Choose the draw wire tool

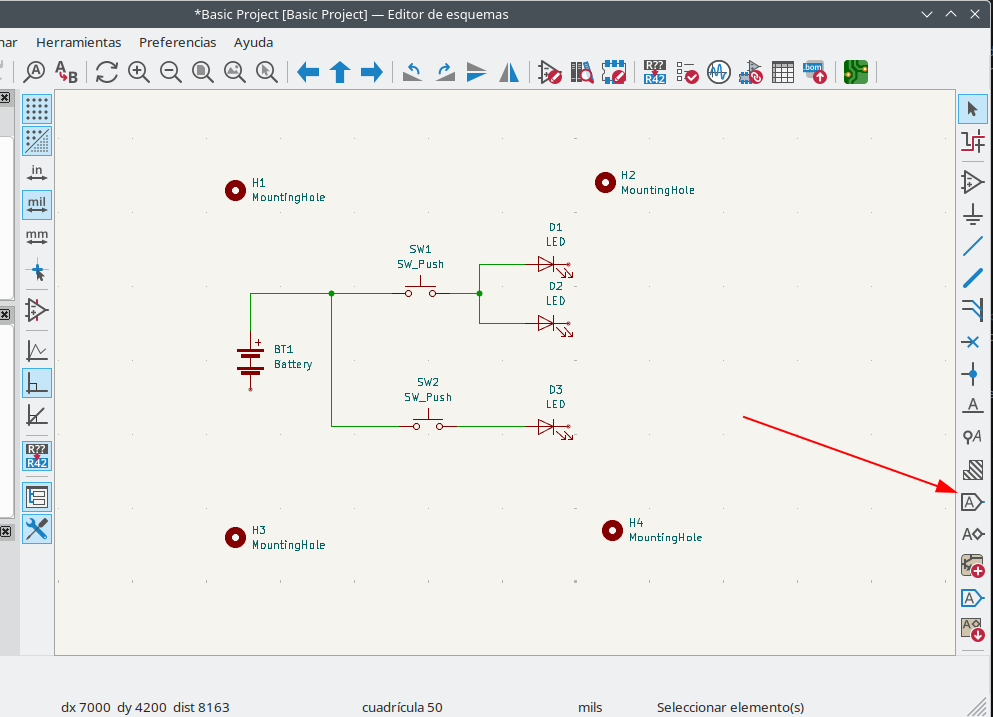(972, 246)
